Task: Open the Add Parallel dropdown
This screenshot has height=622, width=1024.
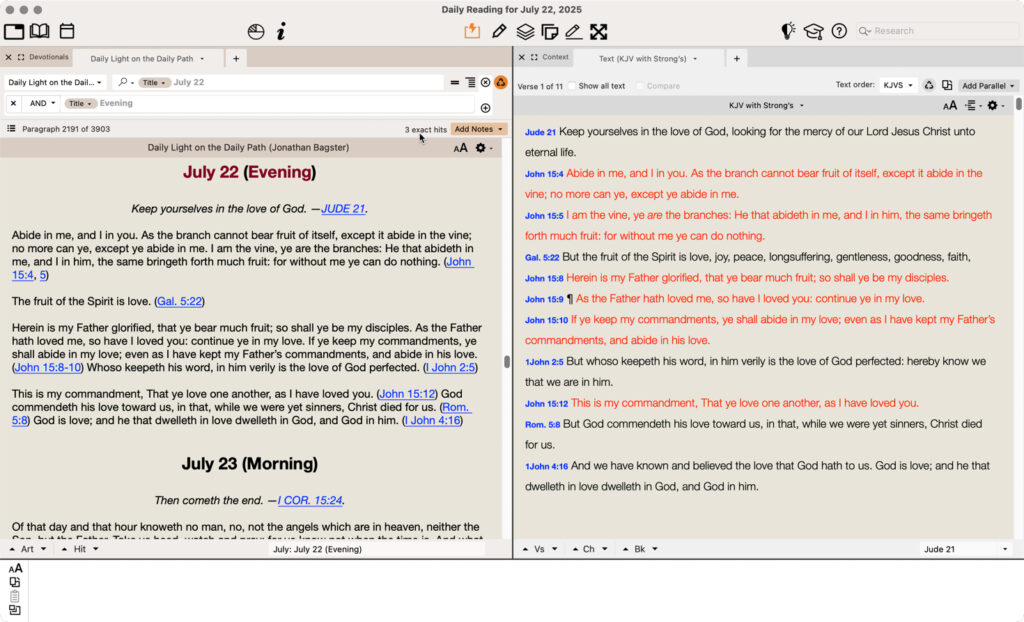Action: pos(988,86)
